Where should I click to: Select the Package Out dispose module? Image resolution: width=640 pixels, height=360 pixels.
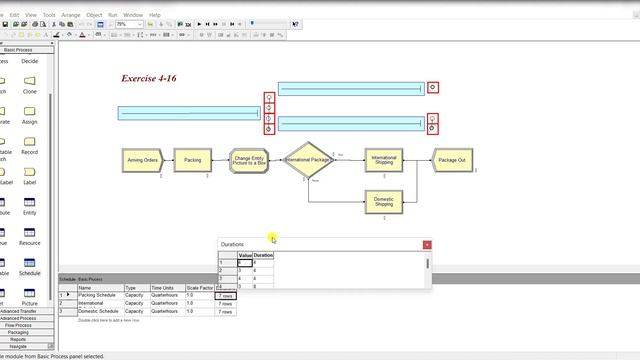tap(452, 160)
